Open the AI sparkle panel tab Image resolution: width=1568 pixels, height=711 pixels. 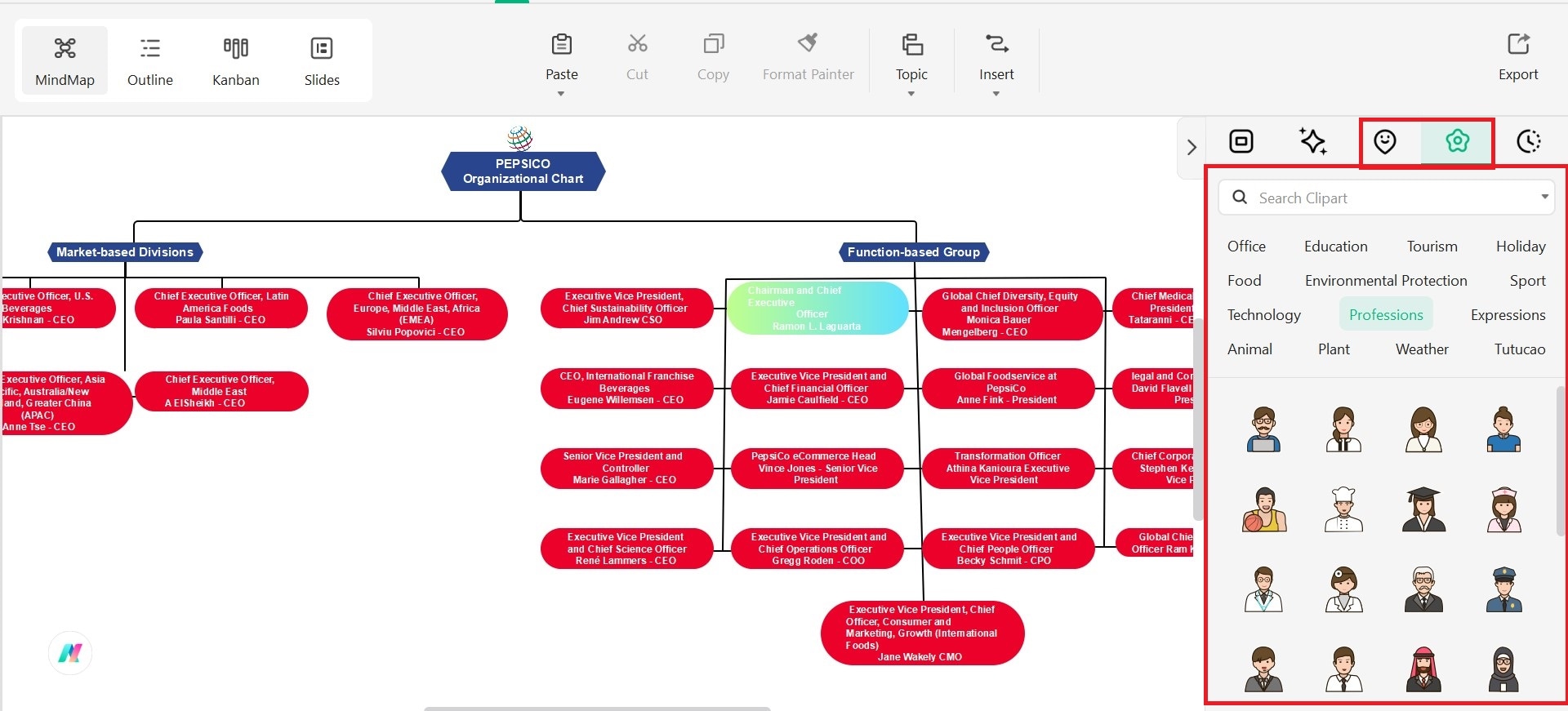point(1313,141)
